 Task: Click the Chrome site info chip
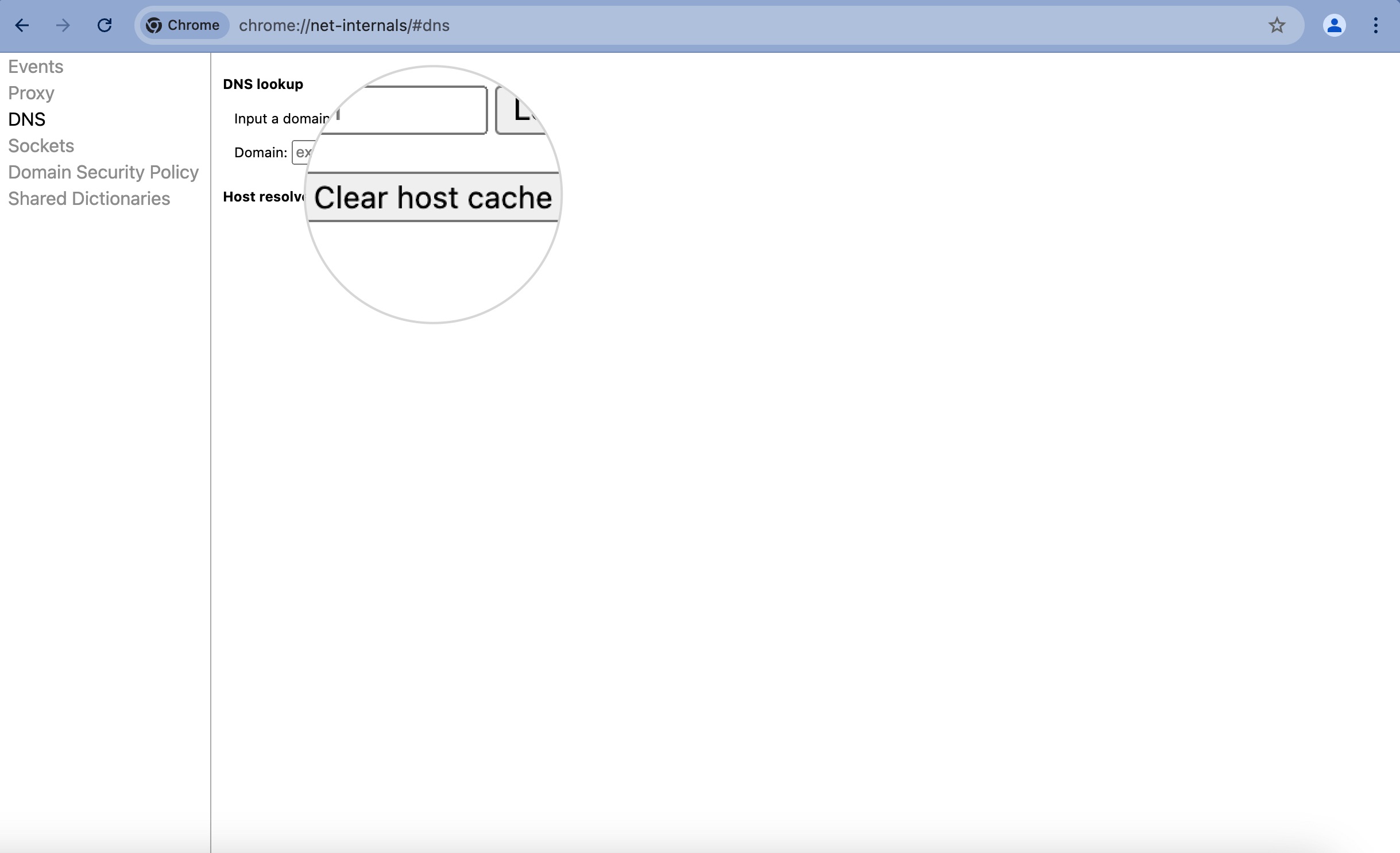(184, 25)
